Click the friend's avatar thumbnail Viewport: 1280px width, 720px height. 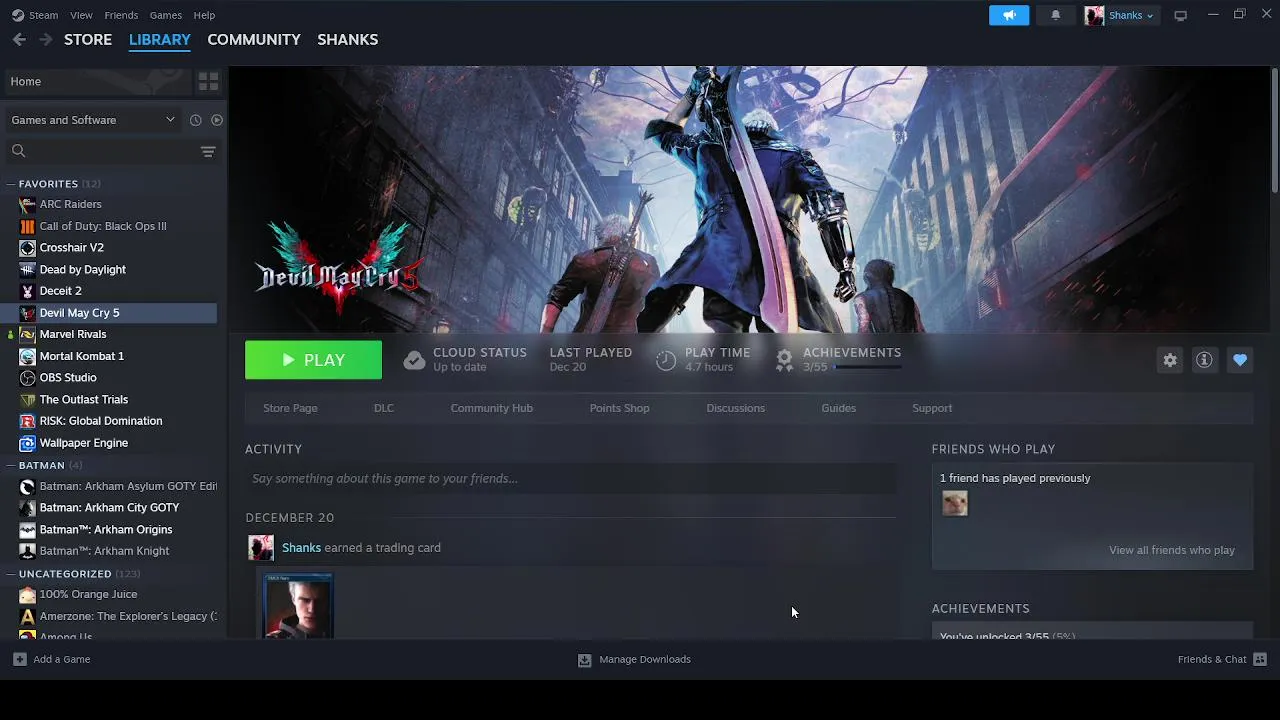point(955,503)
